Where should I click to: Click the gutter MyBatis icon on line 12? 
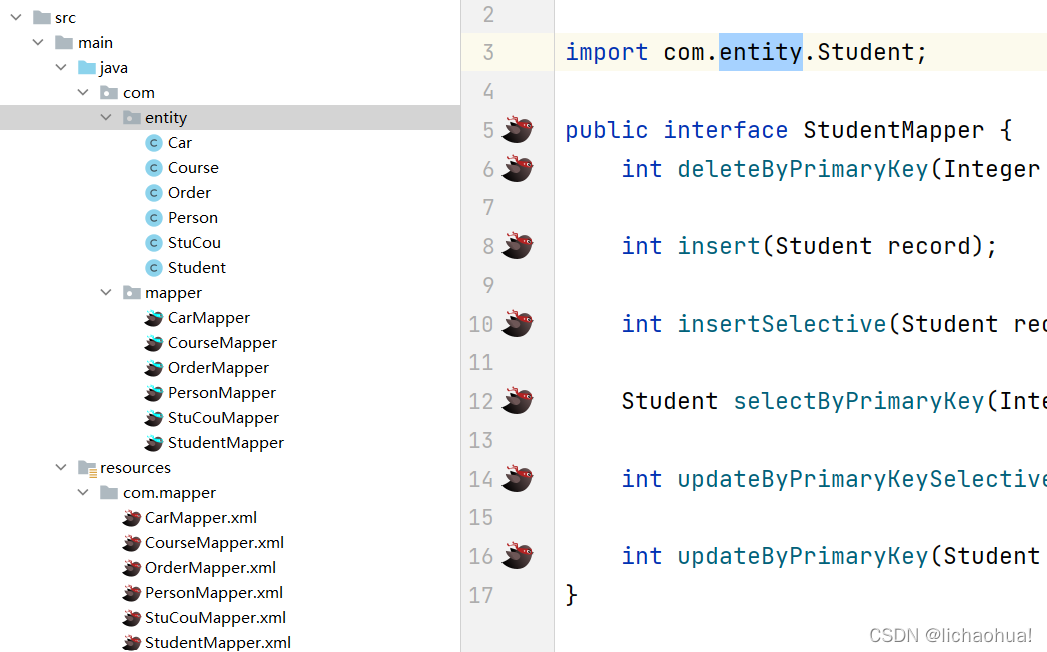[517, 400]
